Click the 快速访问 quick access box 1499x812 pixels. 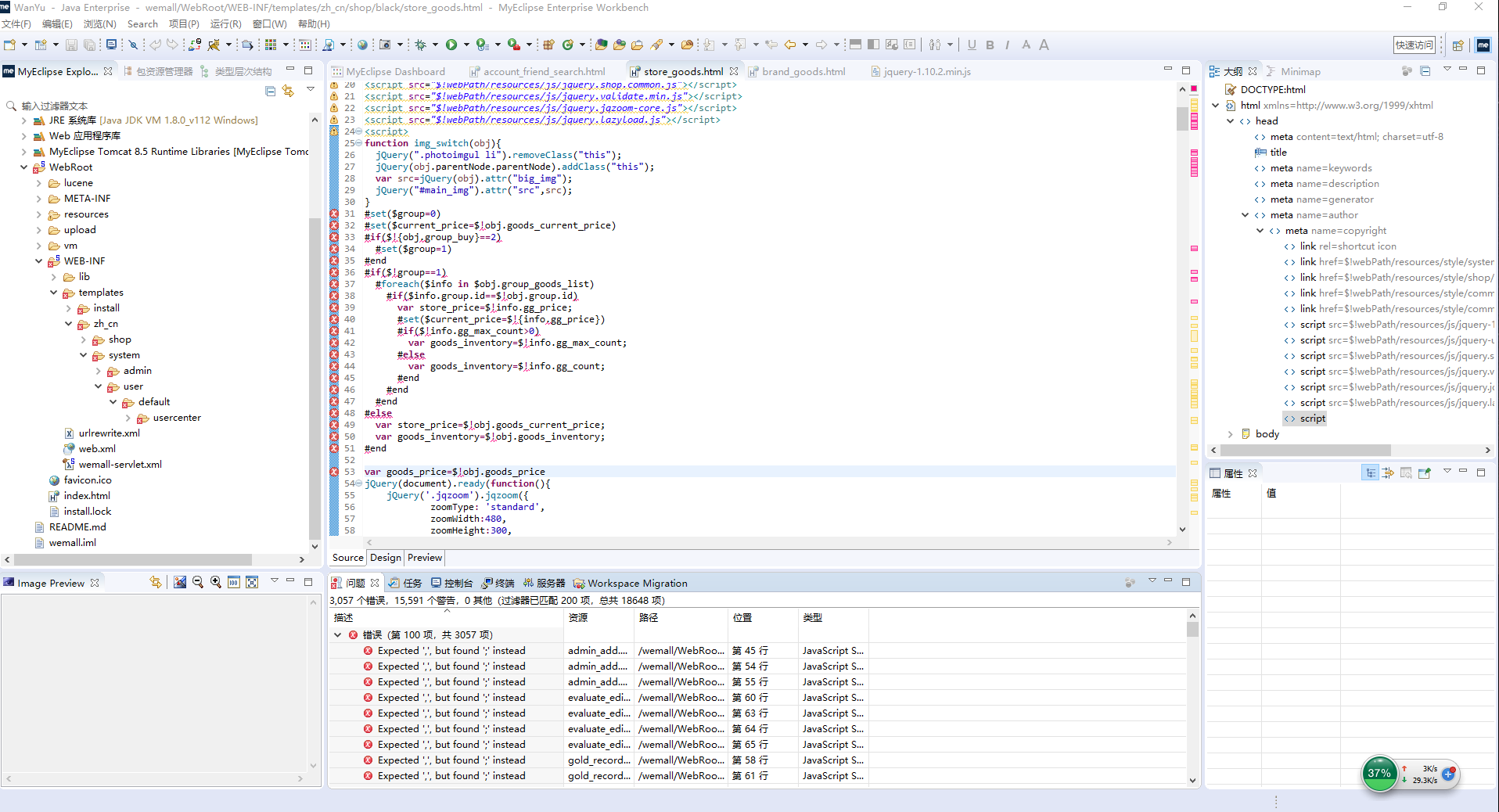click(x=1414, y=45)
